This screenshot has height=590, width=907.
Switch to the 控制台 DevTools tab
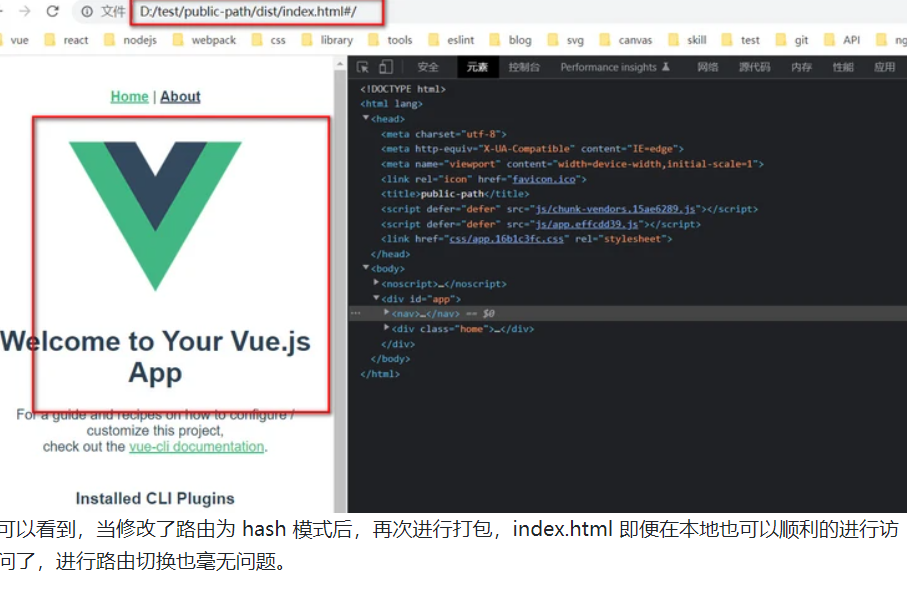click(524, 67)
